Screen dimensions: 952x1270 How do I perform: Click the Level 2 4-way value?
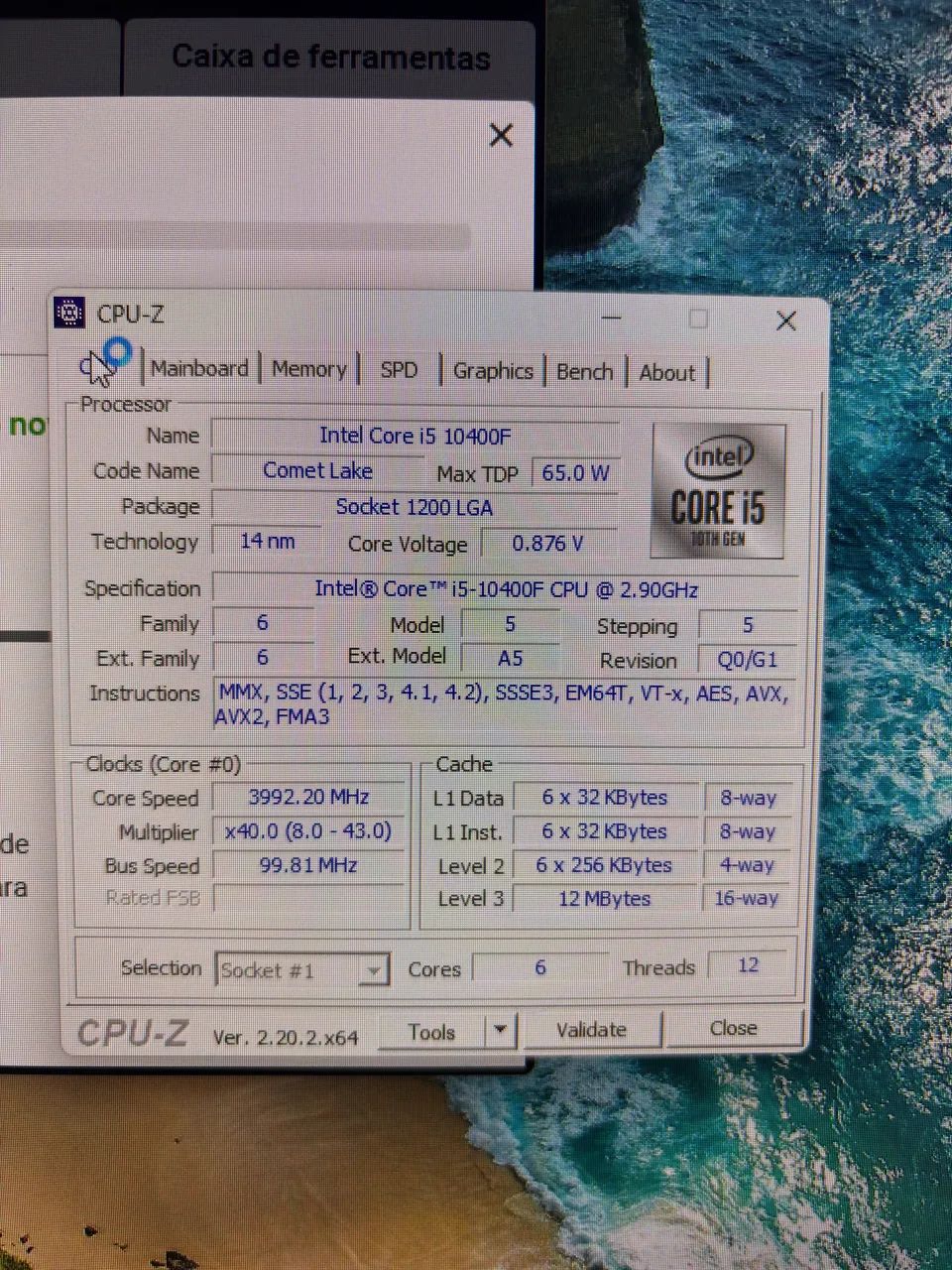click(x=748, y=865)
